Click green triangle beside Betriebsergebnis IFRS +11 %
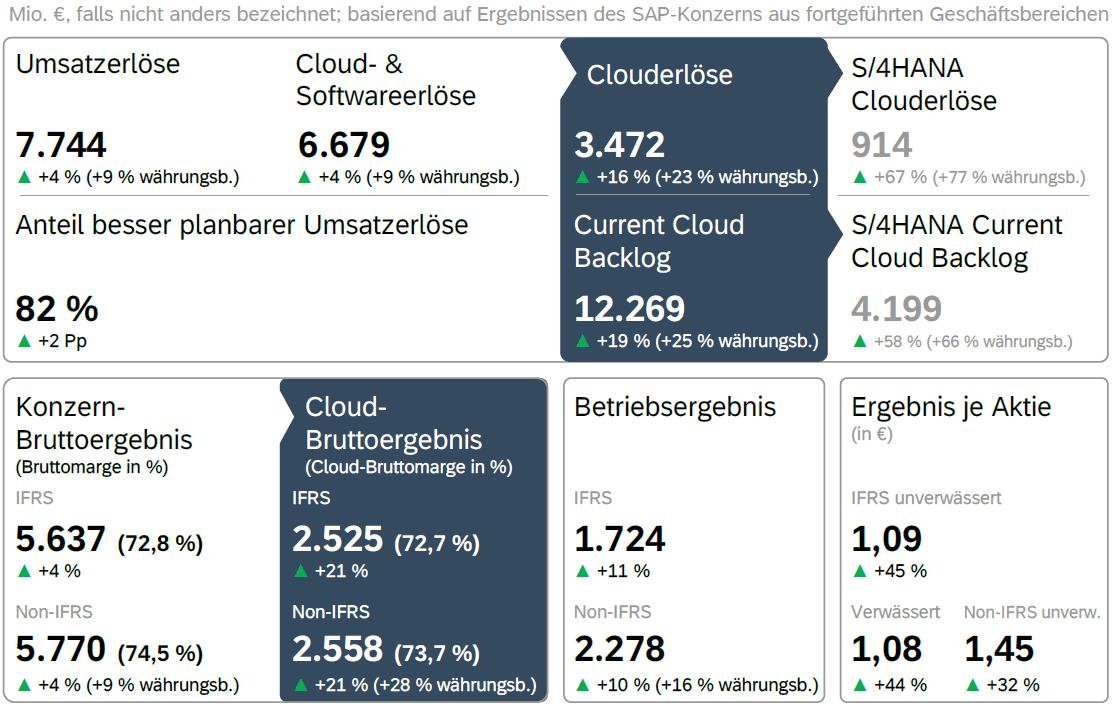This screenshot has width=1113, height=710. (582, 571)
